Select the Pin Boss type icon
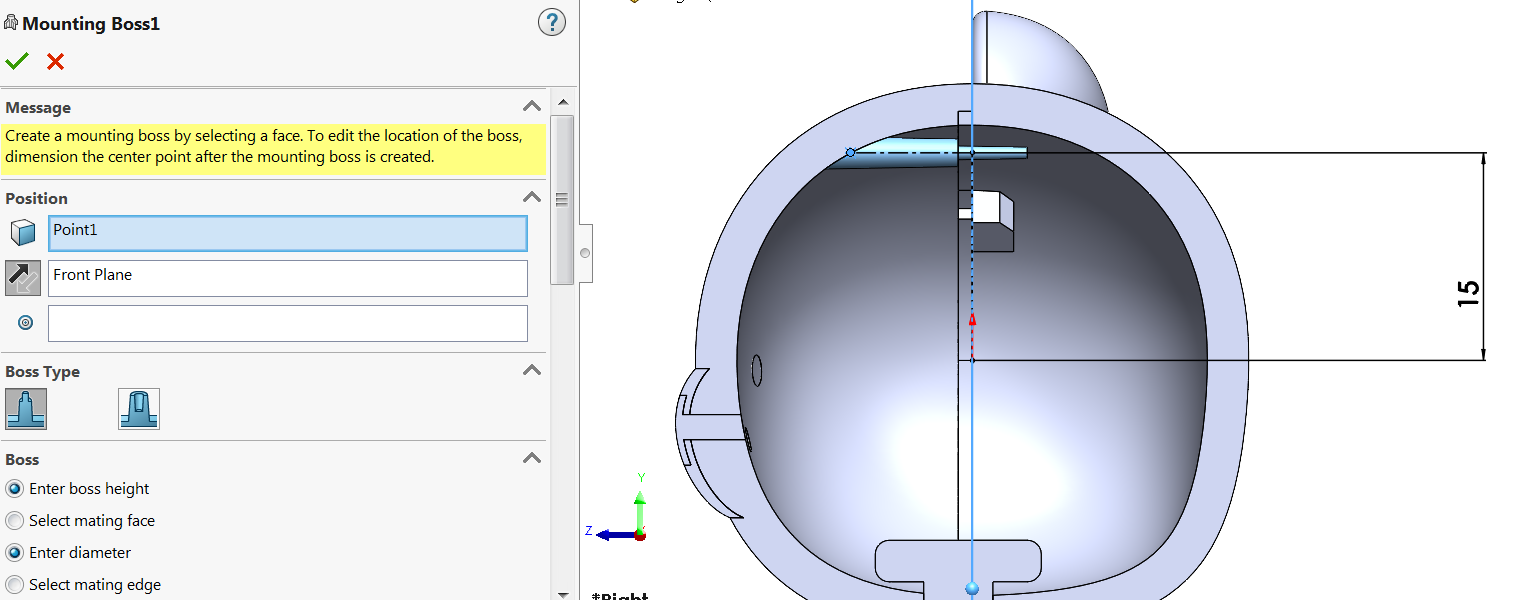 click(25, 408)
